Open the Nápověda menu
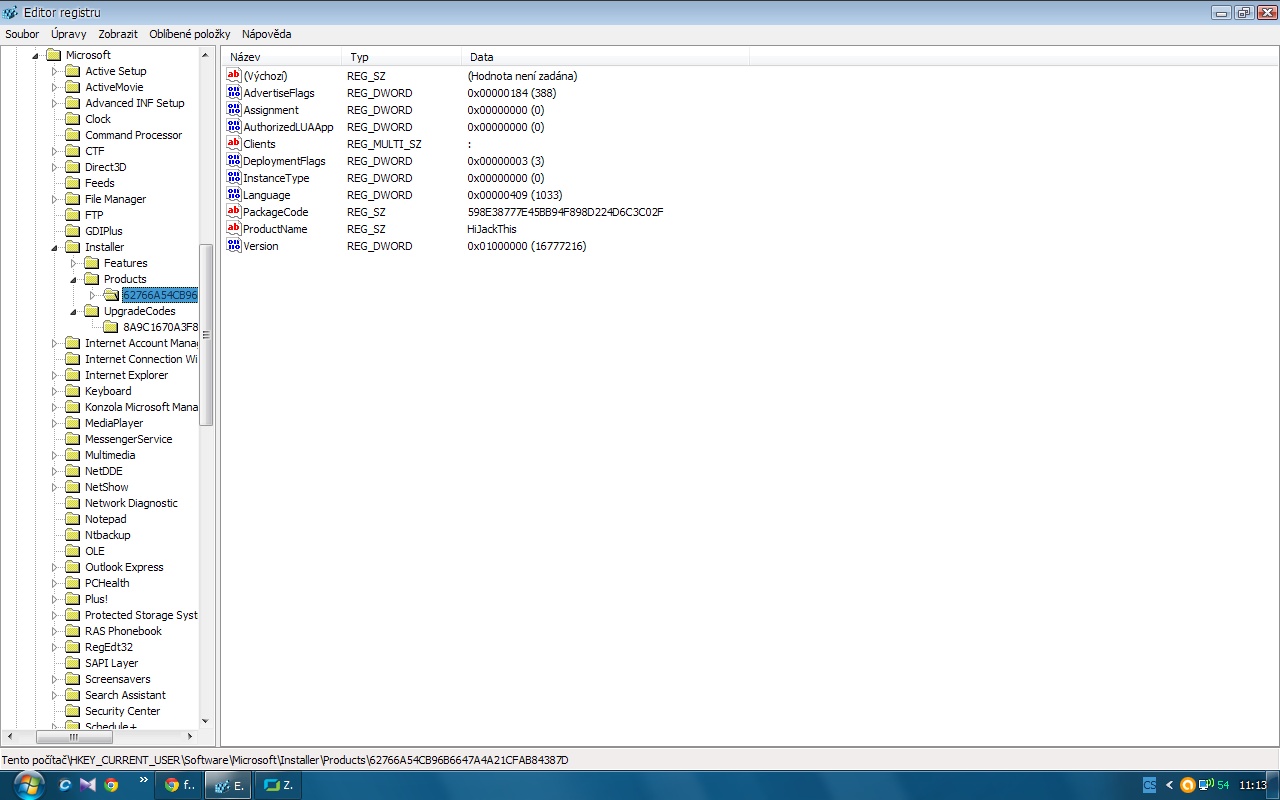 pyautogui.click(x=266, y=34)
